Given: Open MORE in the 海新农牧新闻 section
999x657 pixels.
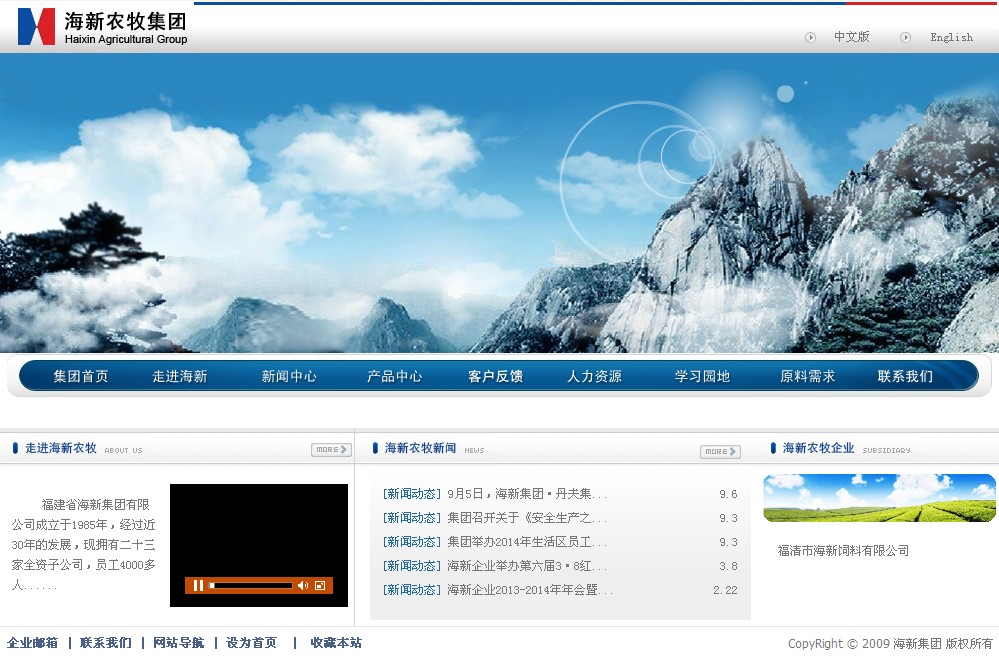Looking at the screenshot, I should pyautogui.click(x=720, y=452).
